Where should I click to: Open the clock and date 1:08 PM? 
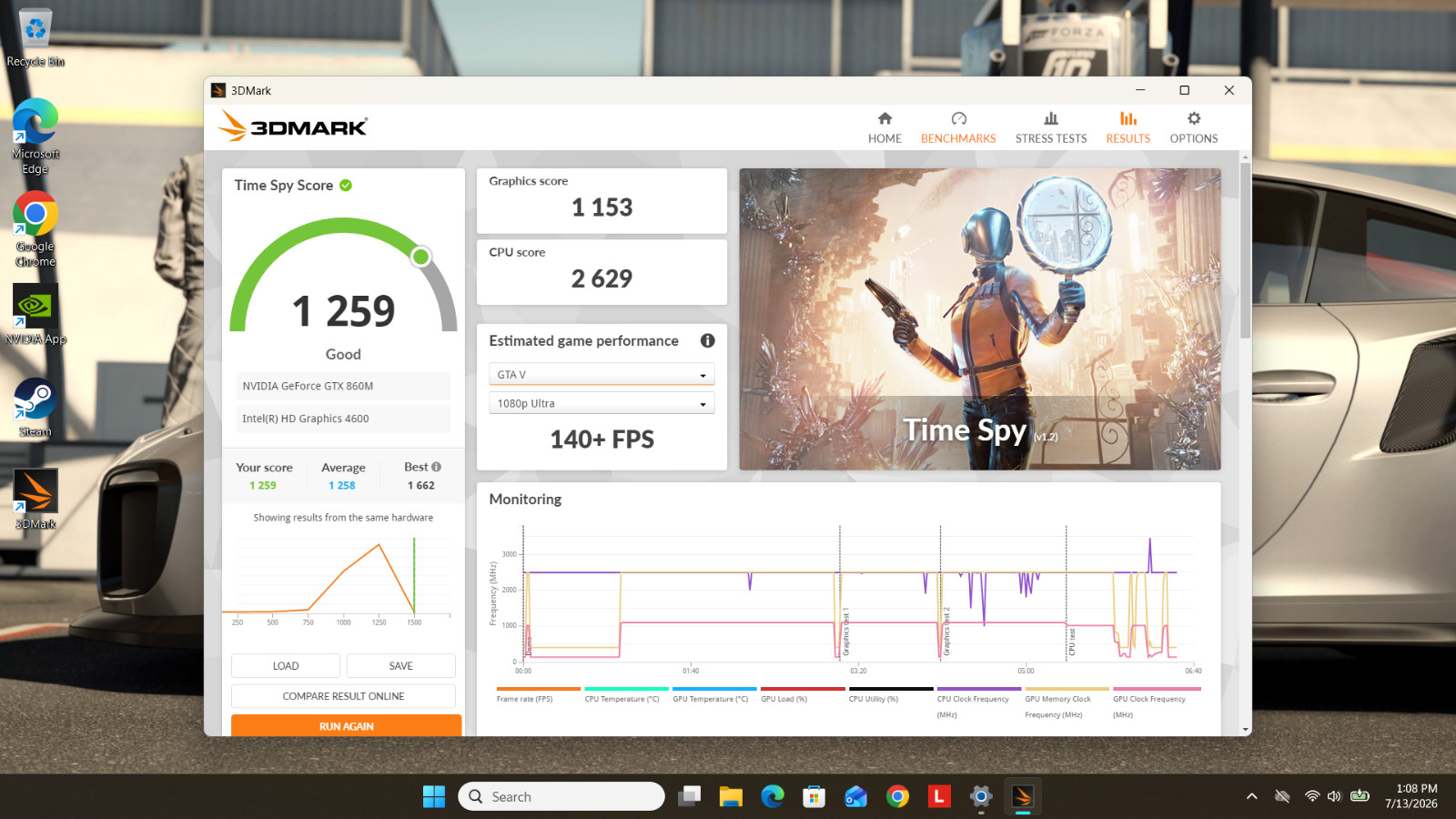pyautogui.click(x=1411, y=796)
